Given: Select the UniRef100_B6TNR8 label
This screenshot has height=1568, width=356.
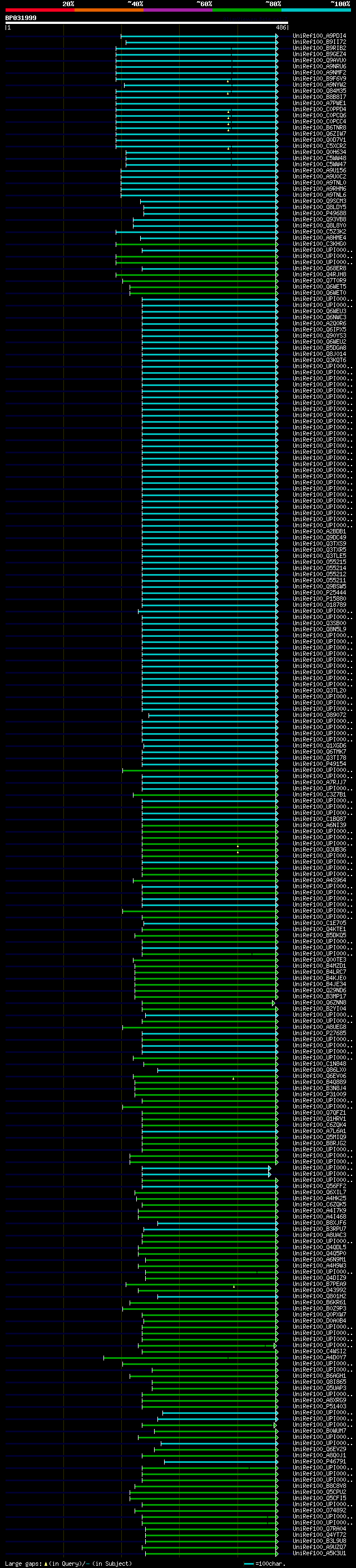Looking at the screenshot, I should tap(319, 128).
